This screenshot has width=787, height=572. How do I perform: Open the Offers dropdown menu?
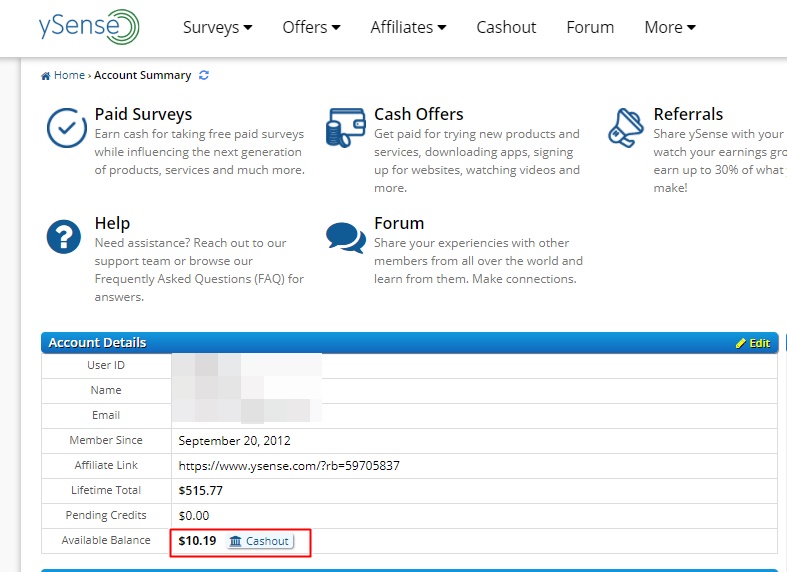[x=311, y=27]
